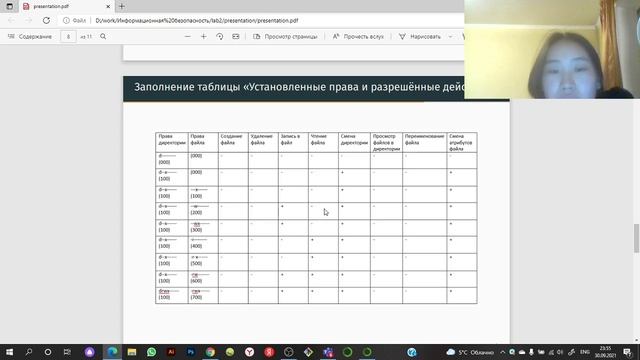Start Прочесть вслух read aloud
This screenshot has height=360, width=640.
tap(358, 37)
